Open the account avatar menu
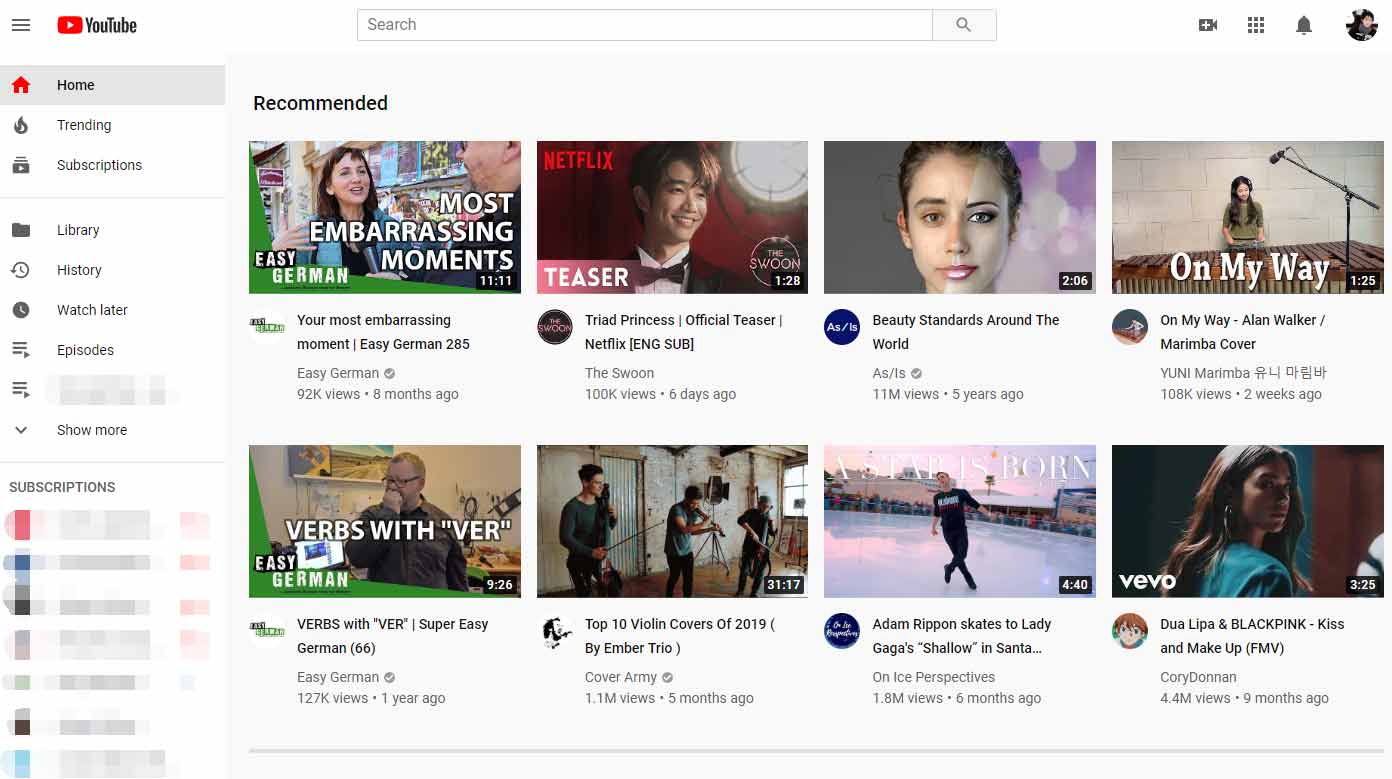The image size is (1392, 779). (1362, 25)
